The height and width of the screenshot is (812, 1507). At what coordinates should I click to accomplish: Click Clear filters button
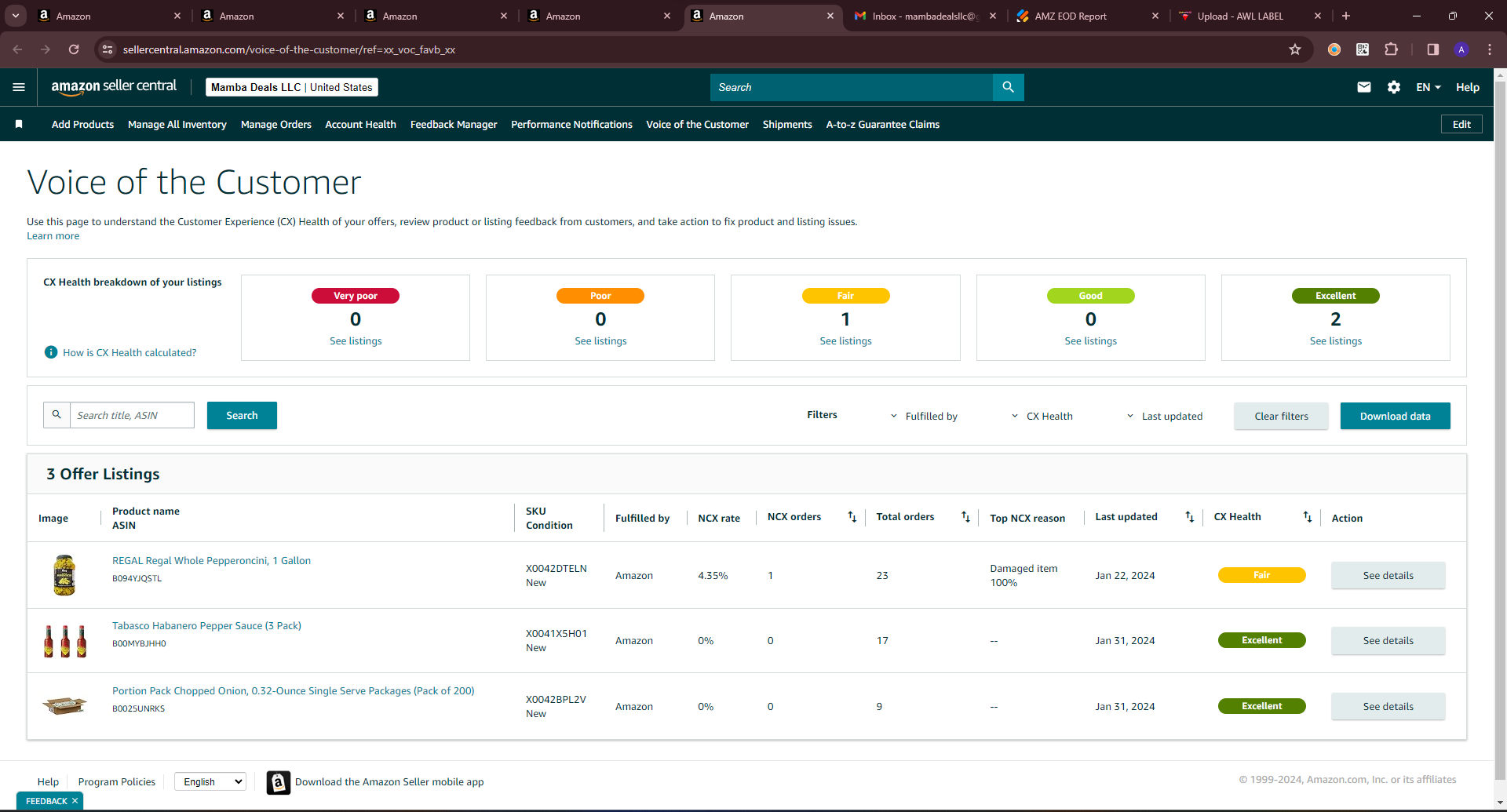[x=1281, y=416]
